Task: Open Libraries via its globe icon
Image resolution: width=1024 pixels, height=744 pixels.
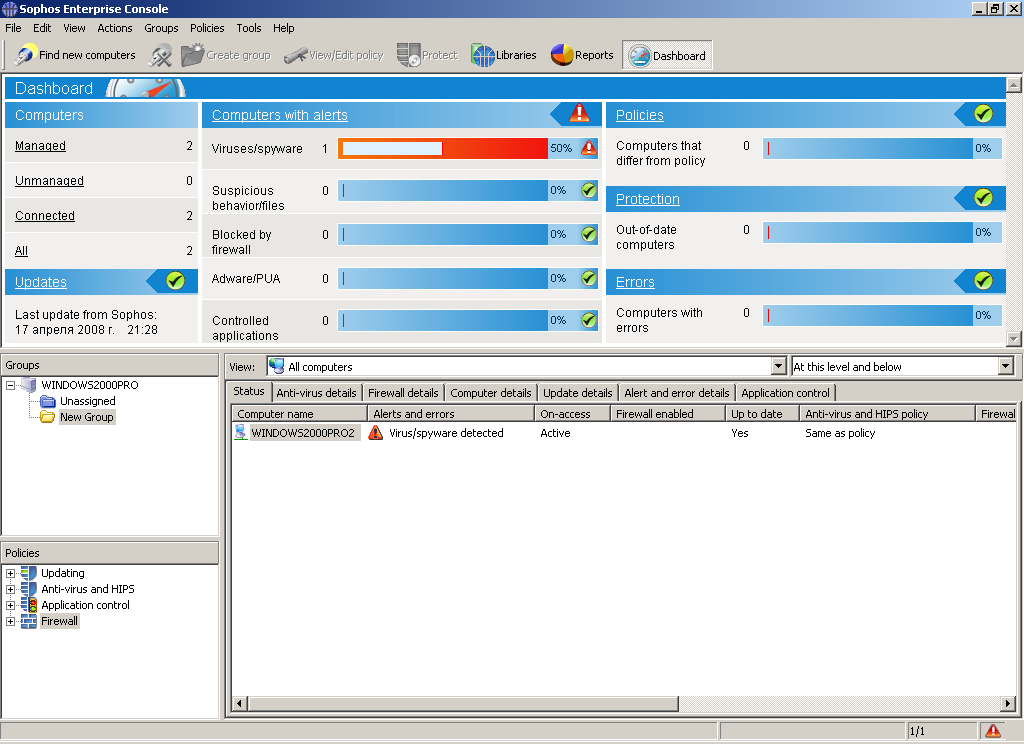Action: 483,56
